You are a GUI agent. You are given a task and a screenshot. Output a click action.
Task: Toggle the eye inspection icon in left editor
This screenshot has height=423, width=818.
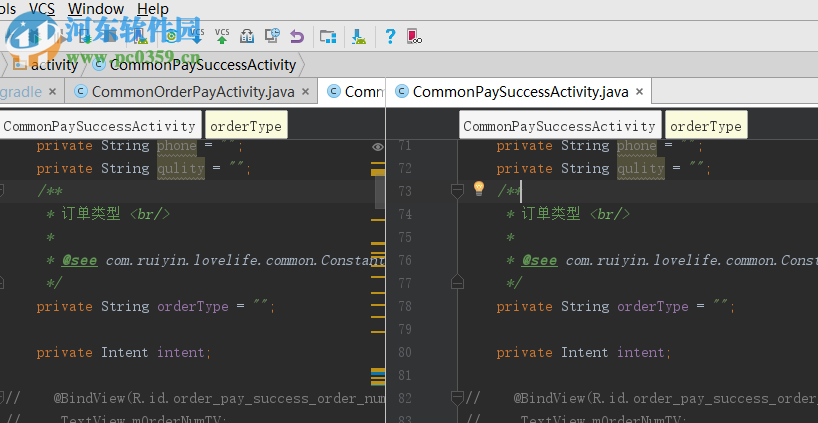[x=378, y=147]
